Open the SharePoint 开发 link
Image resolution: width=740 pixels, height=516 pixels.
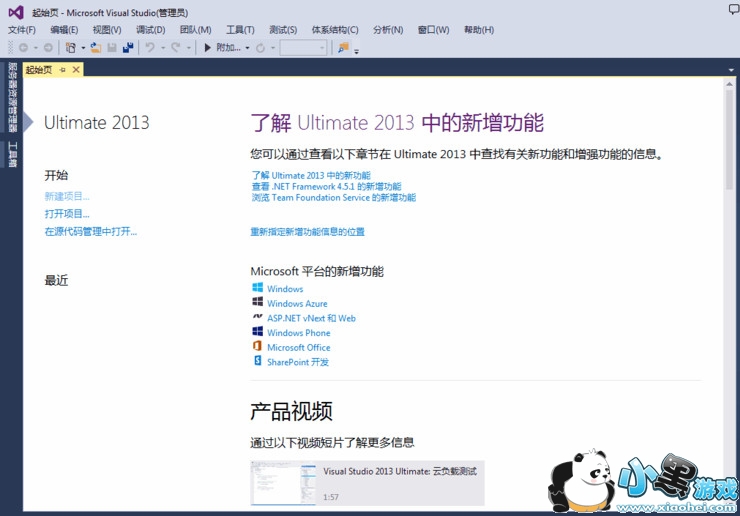point(298,362)
